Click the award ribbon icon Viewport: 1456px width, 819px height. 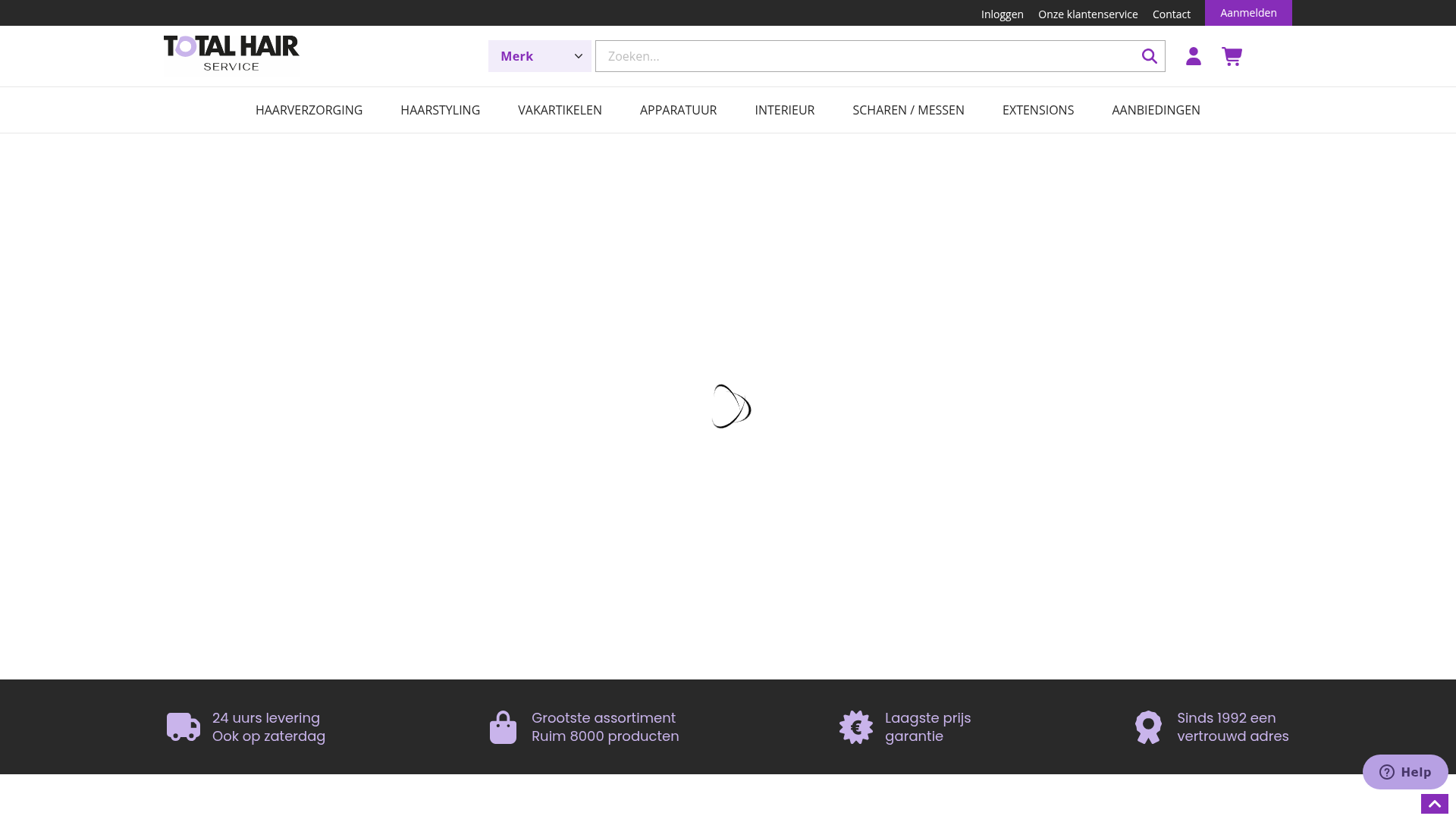(1148, 727)
